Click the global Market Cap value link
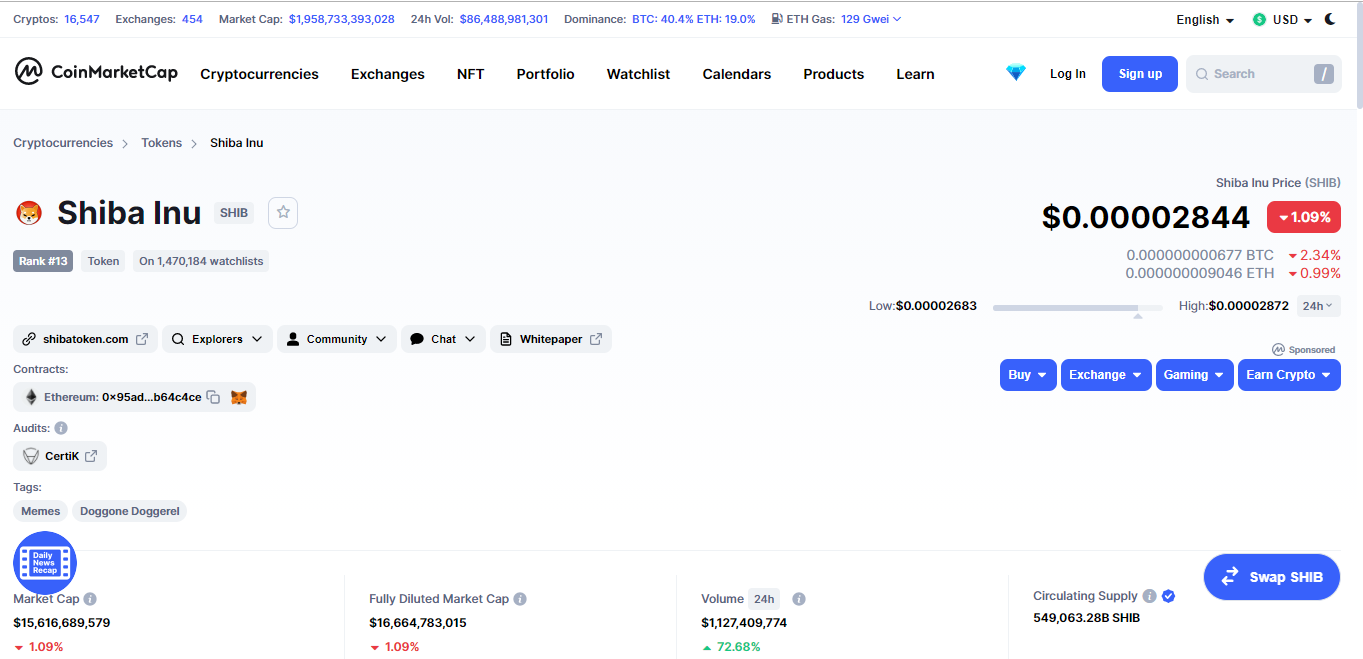Viewport: 1363px width, 659px height. coord(341,19)
